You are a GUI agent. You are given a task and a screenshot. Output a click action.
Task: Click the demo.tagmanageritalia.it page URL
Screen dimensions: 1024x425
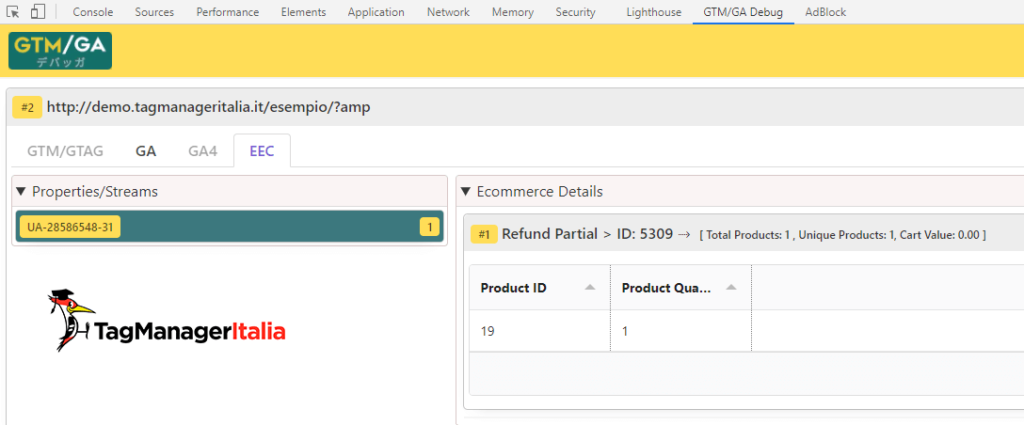click(x=208, y=107)
